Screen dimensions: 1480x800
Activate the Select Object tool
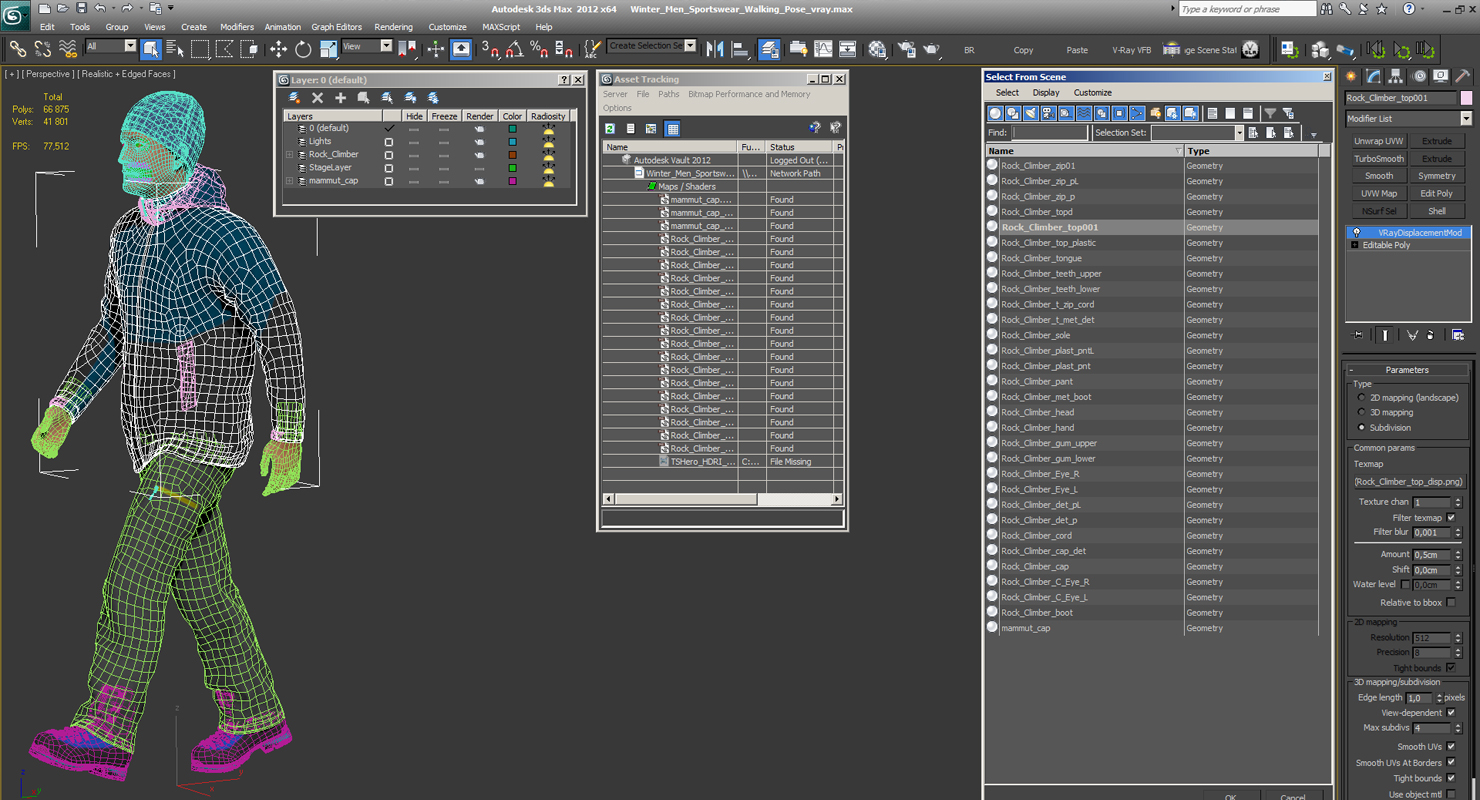(151, 48)
